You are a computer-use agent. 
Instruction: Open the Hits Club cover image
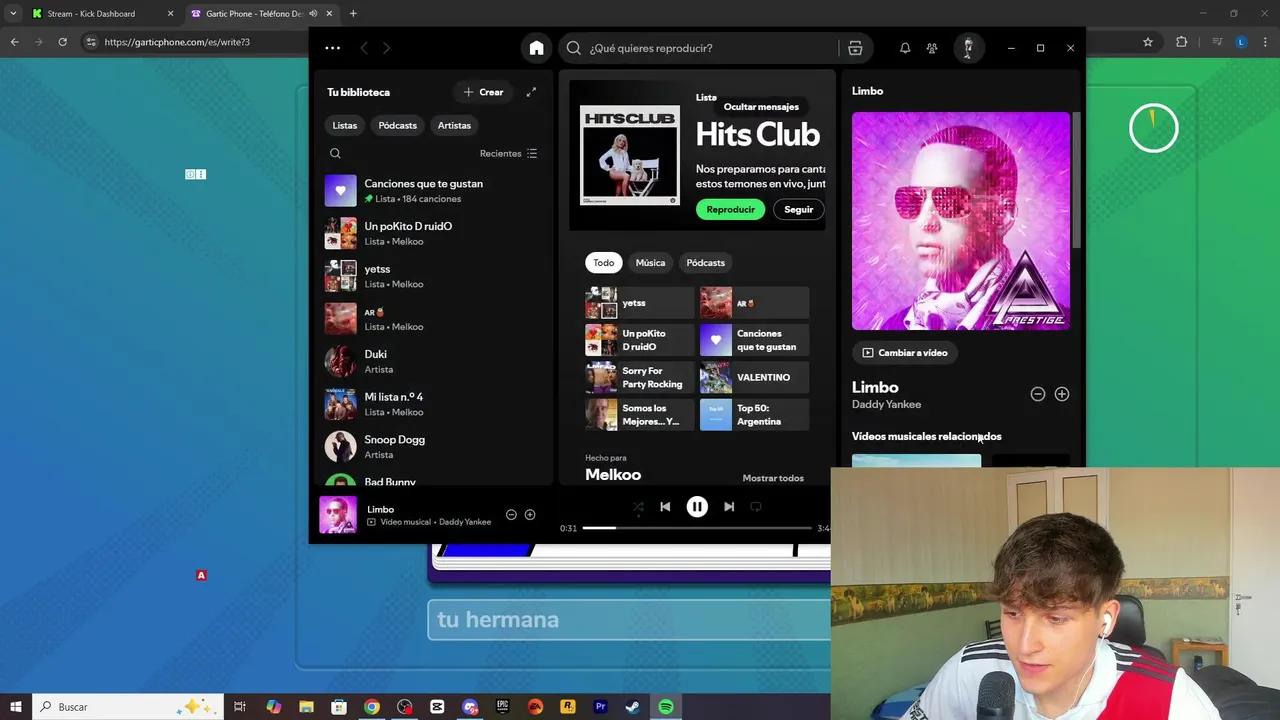(x=630, y=155)
